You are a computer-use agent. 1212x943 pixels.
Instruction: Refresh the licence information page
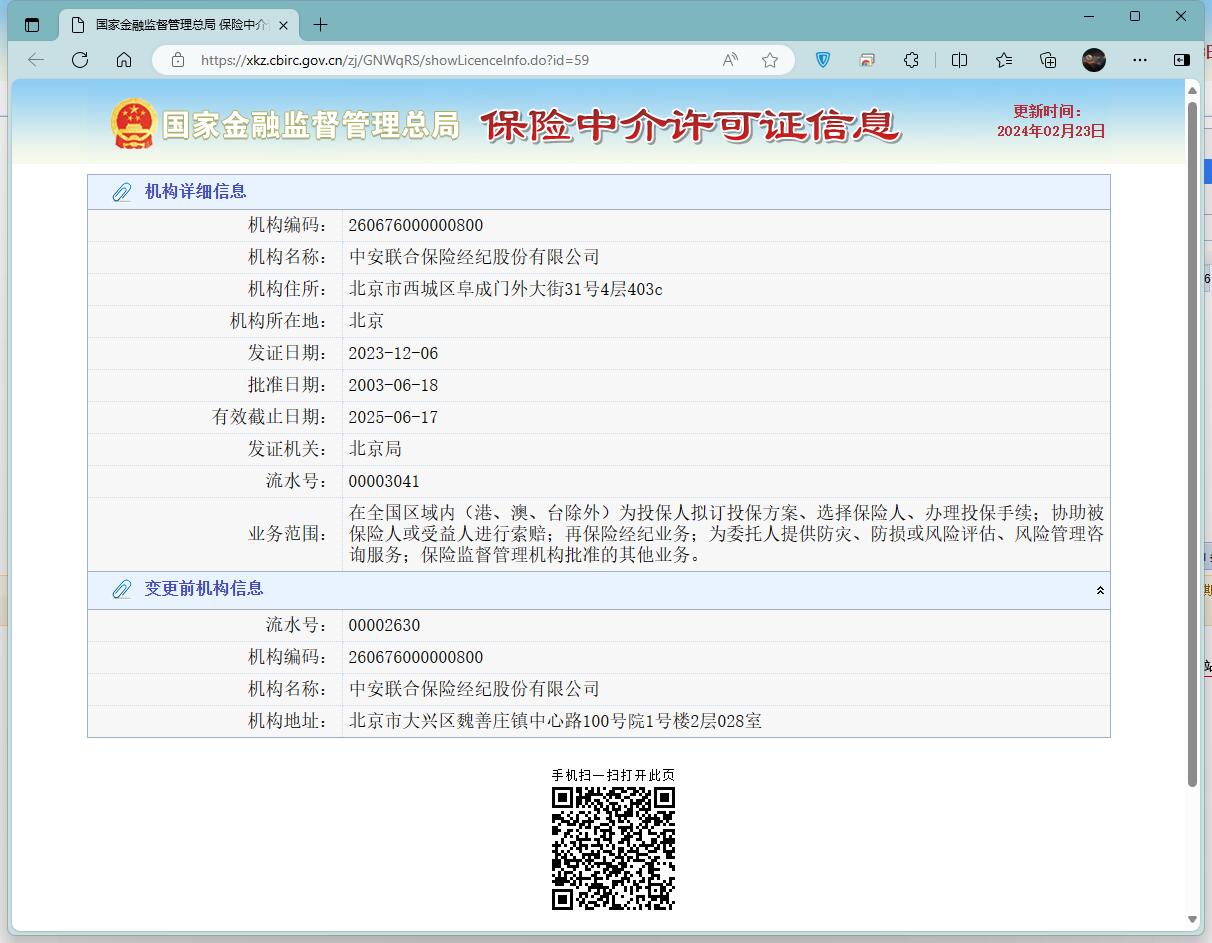pyautogui.click(x=80, y=60)
